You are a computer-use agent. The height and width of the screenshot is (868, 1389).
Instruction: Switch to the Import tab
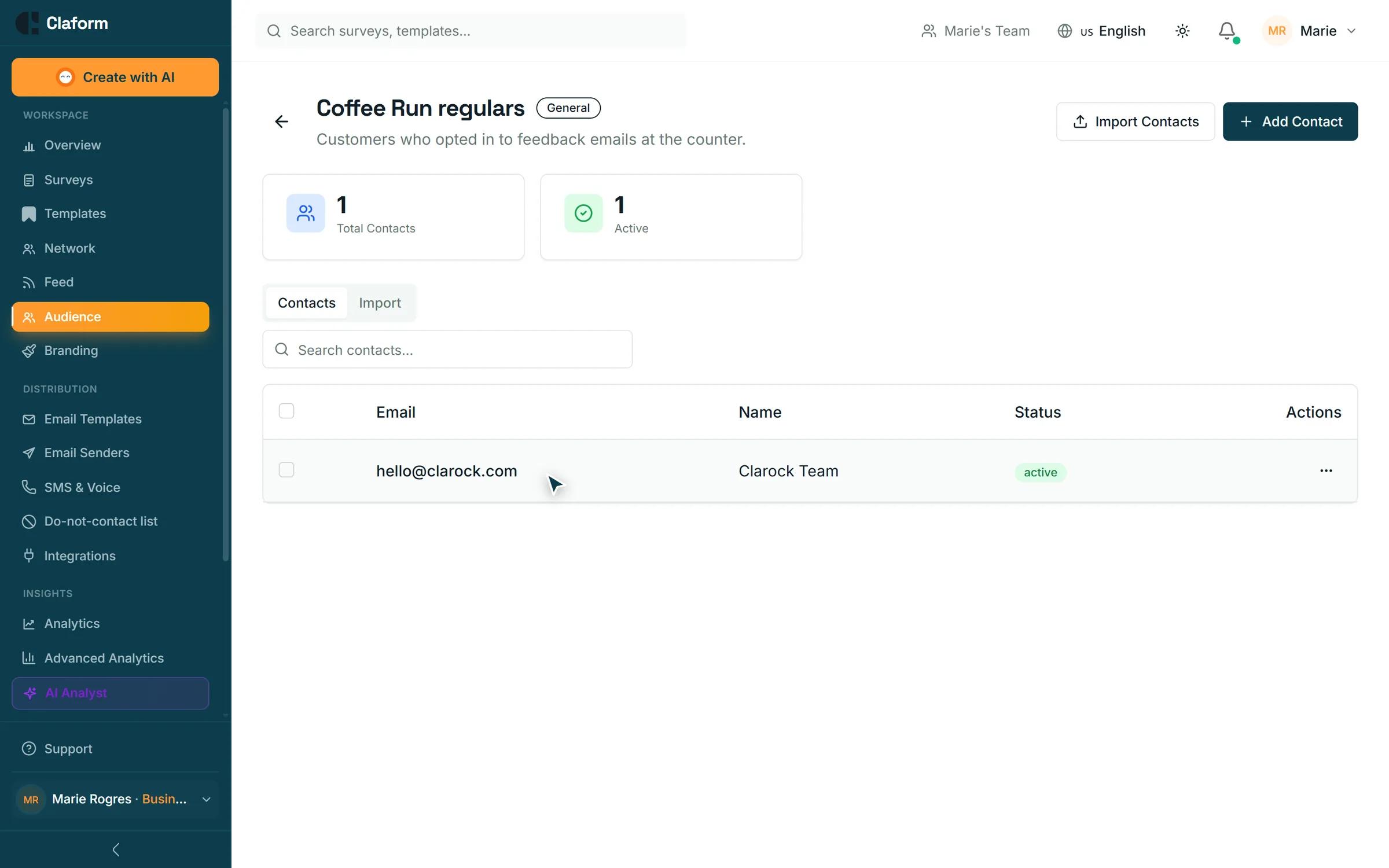click(x=380, y=303)
